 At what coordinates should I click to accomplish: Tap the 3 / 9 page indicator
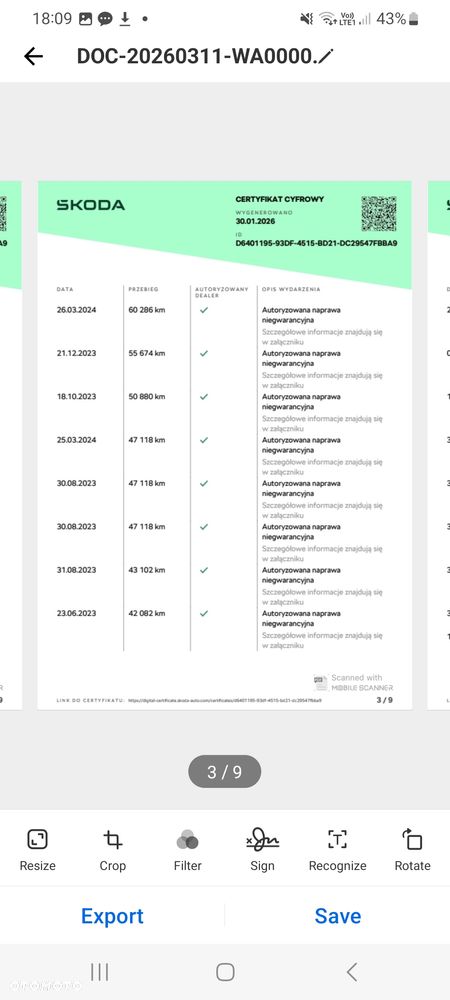(224, 772)
